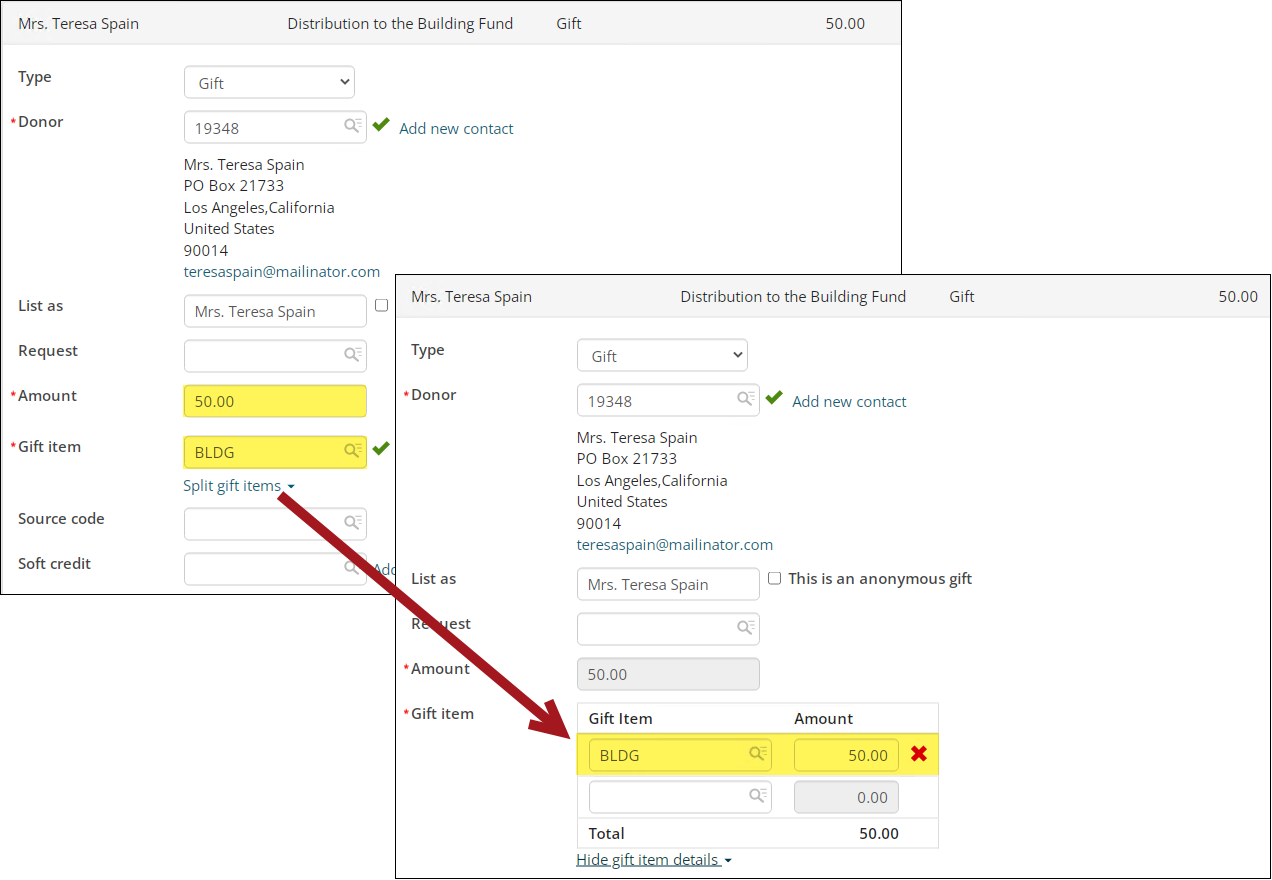Open lookup icon in BLDG gift item row

(x=759, y=754)
